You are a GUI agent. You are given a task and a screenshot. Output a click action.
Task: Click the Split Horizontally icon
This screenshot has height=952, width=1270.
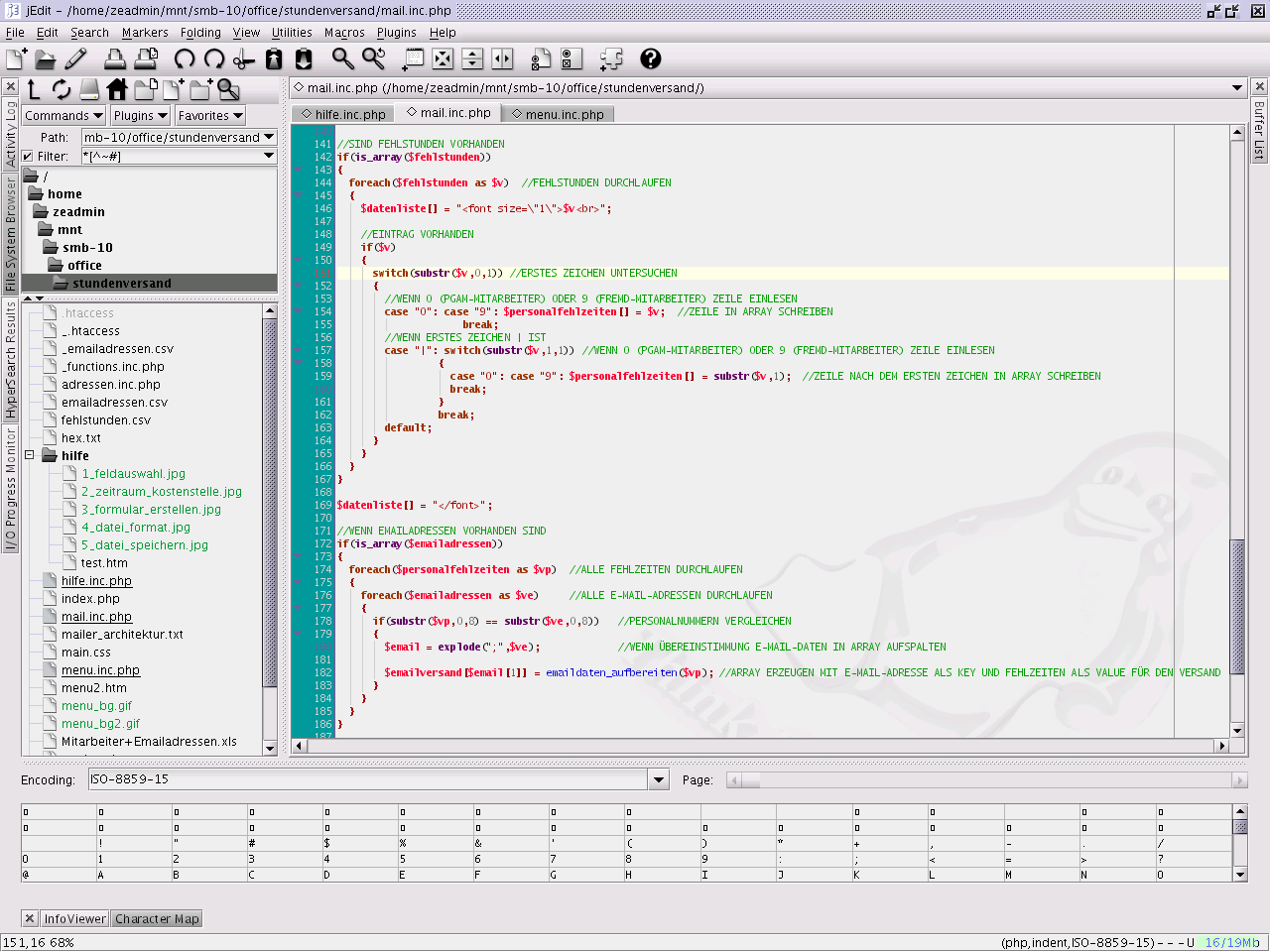coord(473,59)
